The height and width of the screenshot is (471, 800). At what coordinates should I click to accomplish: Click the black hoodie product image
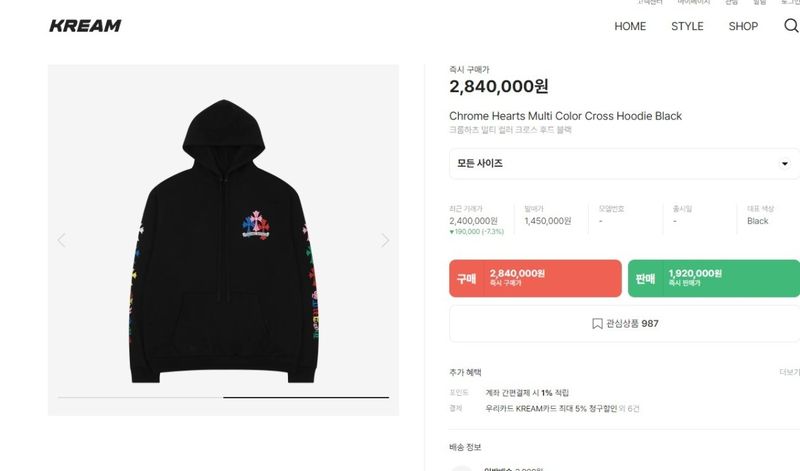click(223, 241)
